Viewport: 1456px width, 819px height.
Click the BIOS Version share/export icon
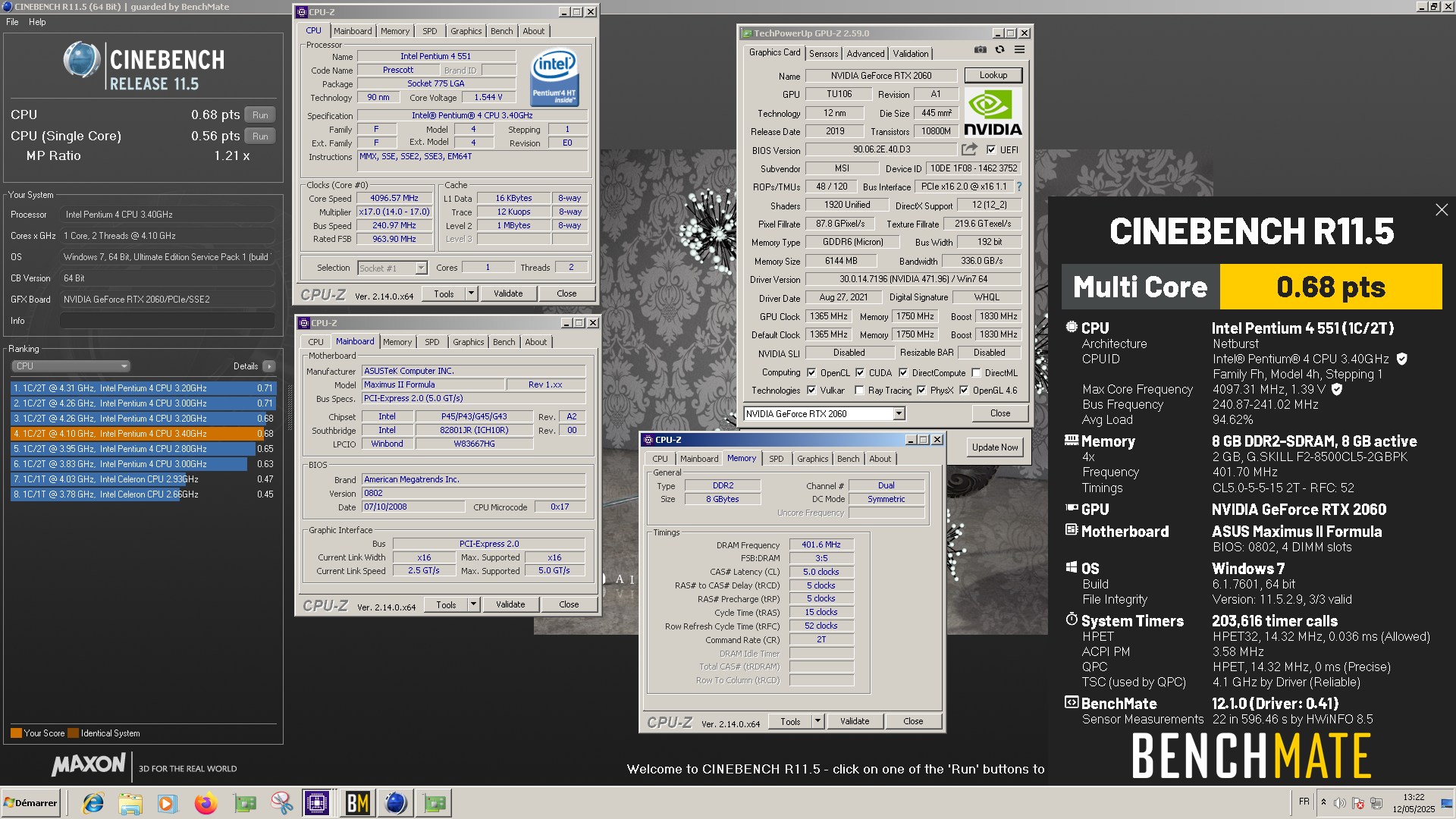(x=969, y=149)
